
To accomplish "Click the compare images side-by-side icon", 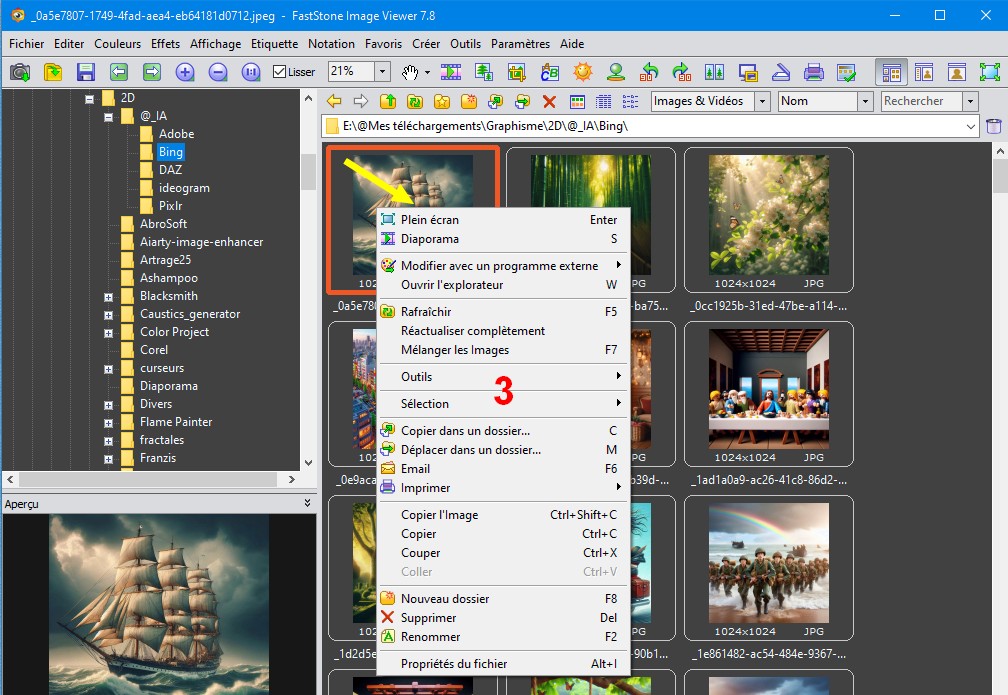I will click(x=715, y=71).
